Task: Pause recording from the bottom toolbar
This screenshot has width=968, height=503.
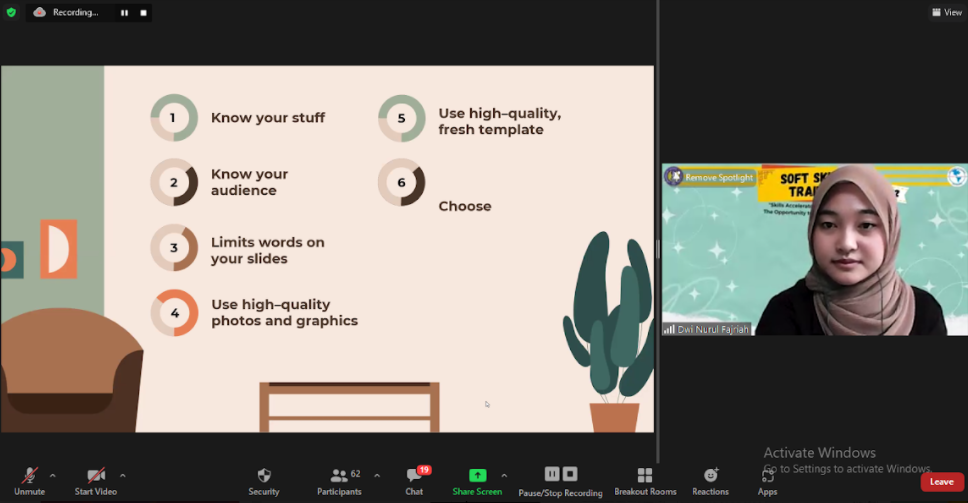Action: 552,474
